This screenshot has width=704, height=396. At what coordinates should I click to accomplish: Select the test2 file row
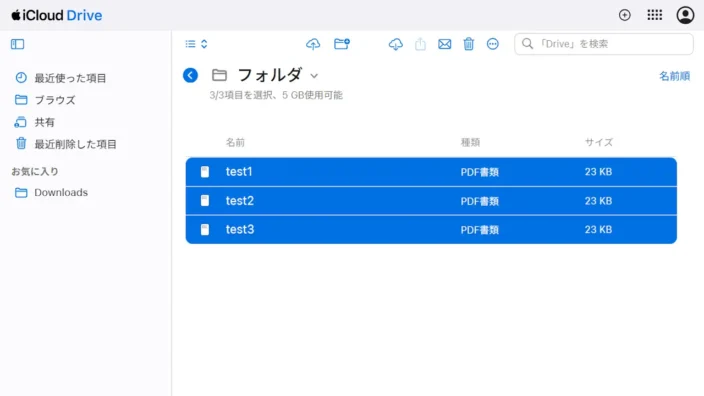tap(431, 201)
